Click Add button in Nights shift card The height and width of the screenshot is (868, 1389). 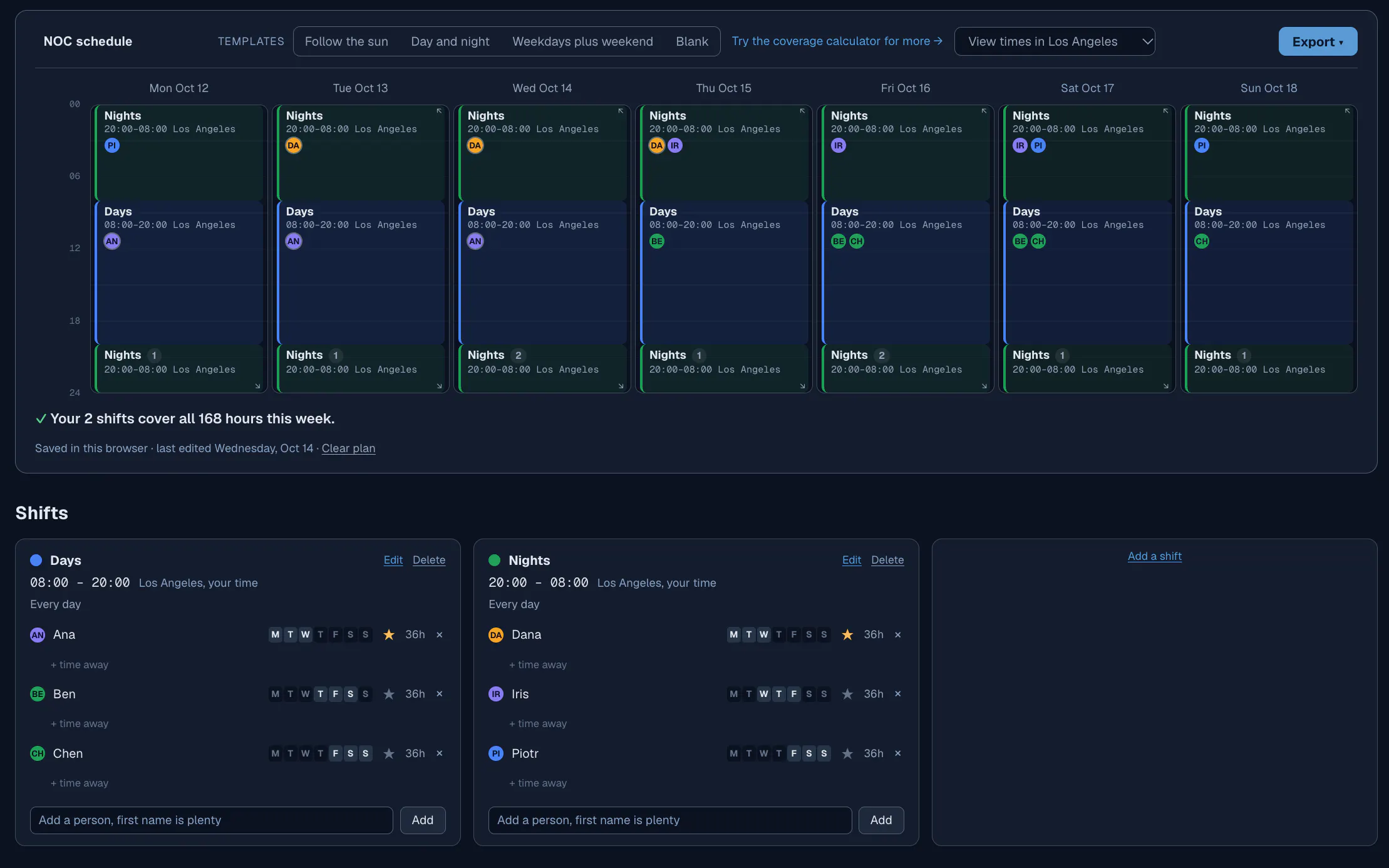(x=880, y=820)
